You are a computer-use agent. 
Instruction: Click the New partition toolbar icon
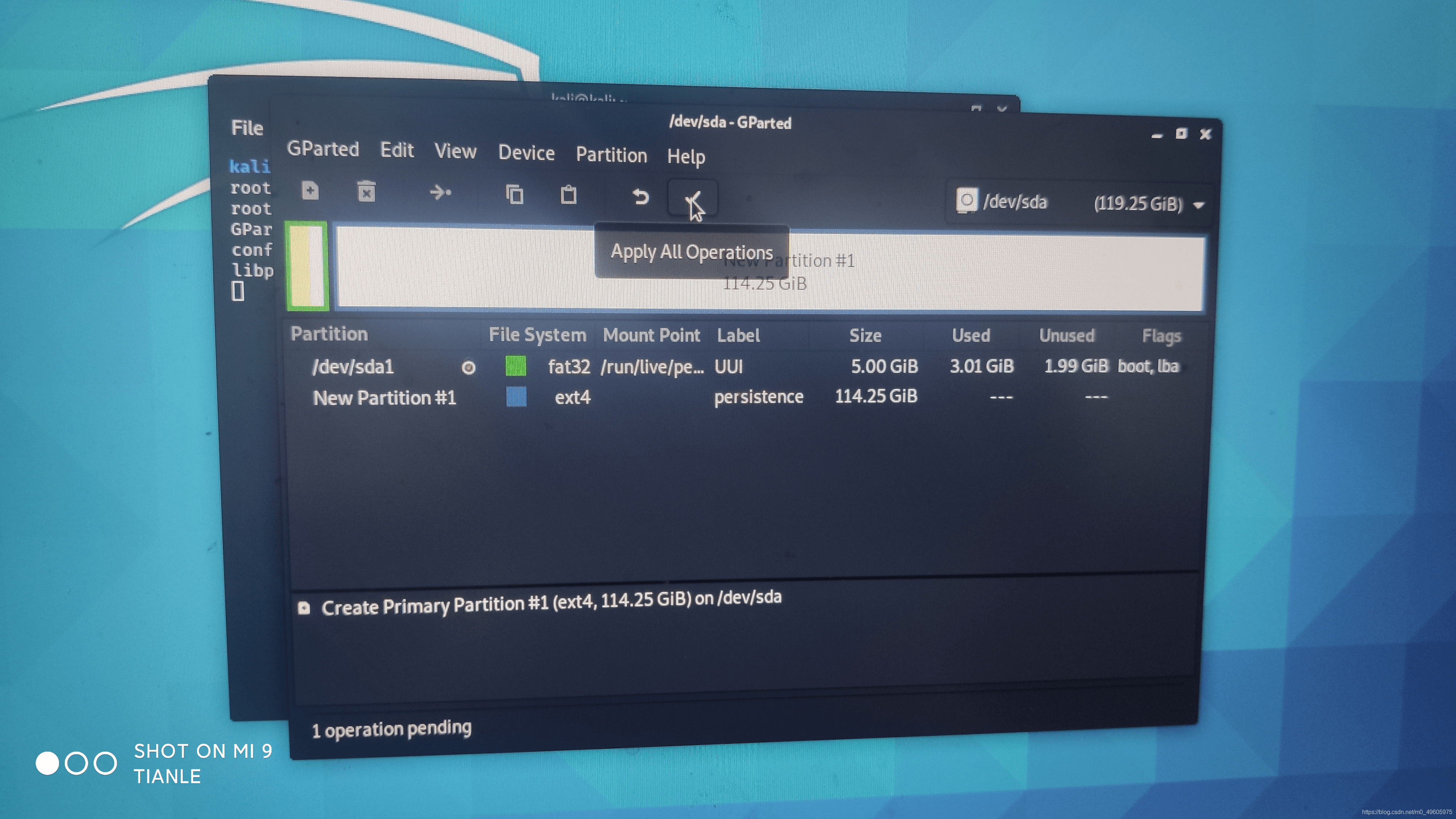click(x=310, y=191)
